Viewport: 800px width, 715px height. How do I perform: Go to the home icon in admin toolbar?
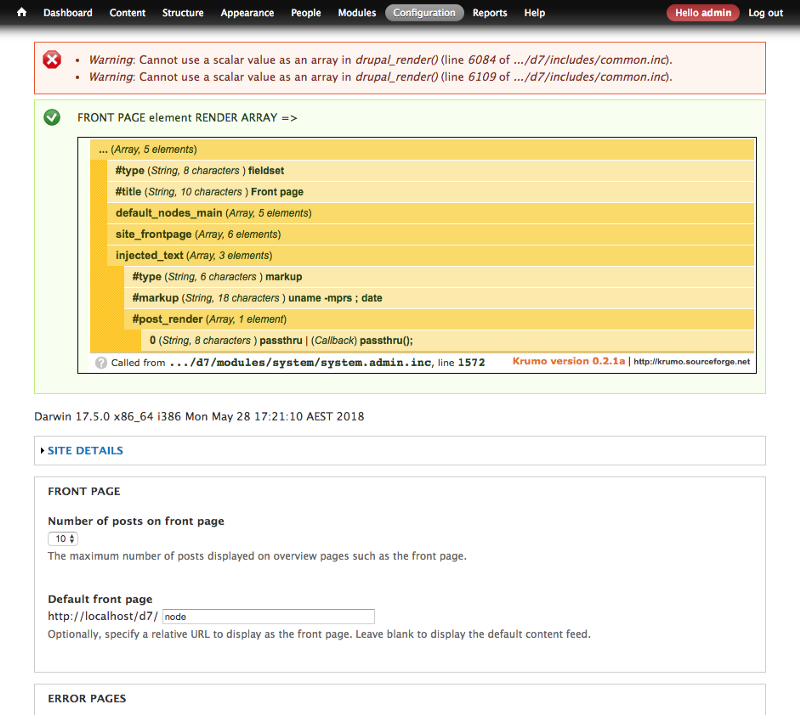tap(21, 12)
